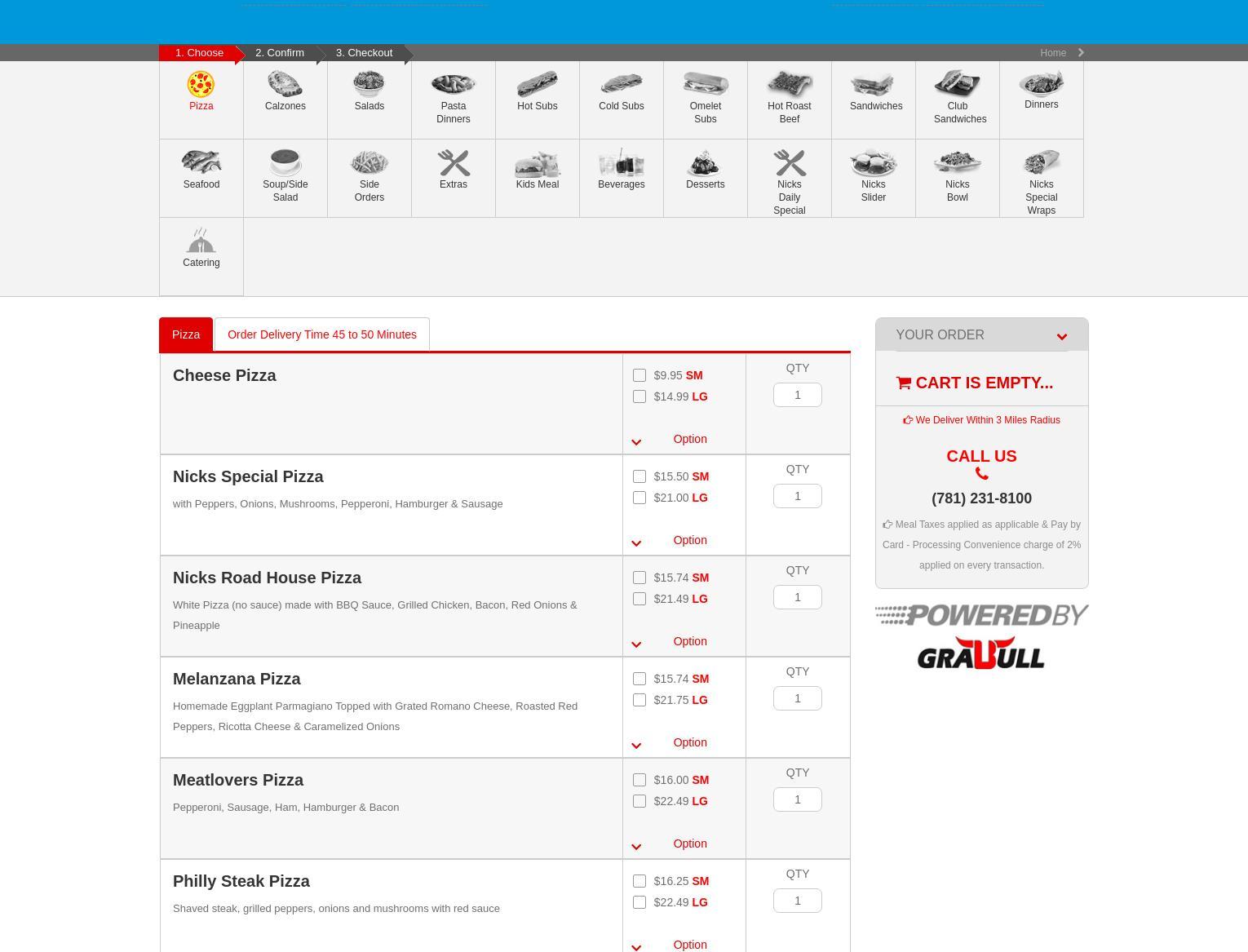Click the Home breadcrumb link

[1052, 53]
